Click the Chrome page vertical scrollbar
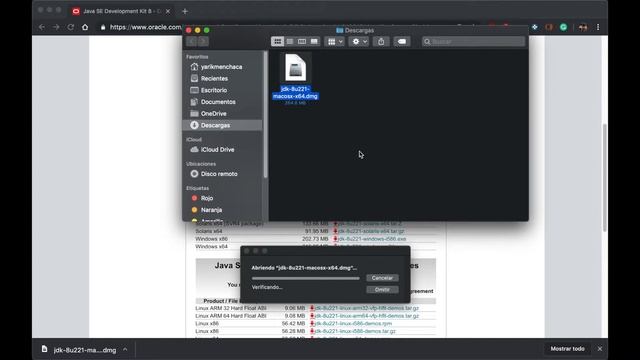 604,178
